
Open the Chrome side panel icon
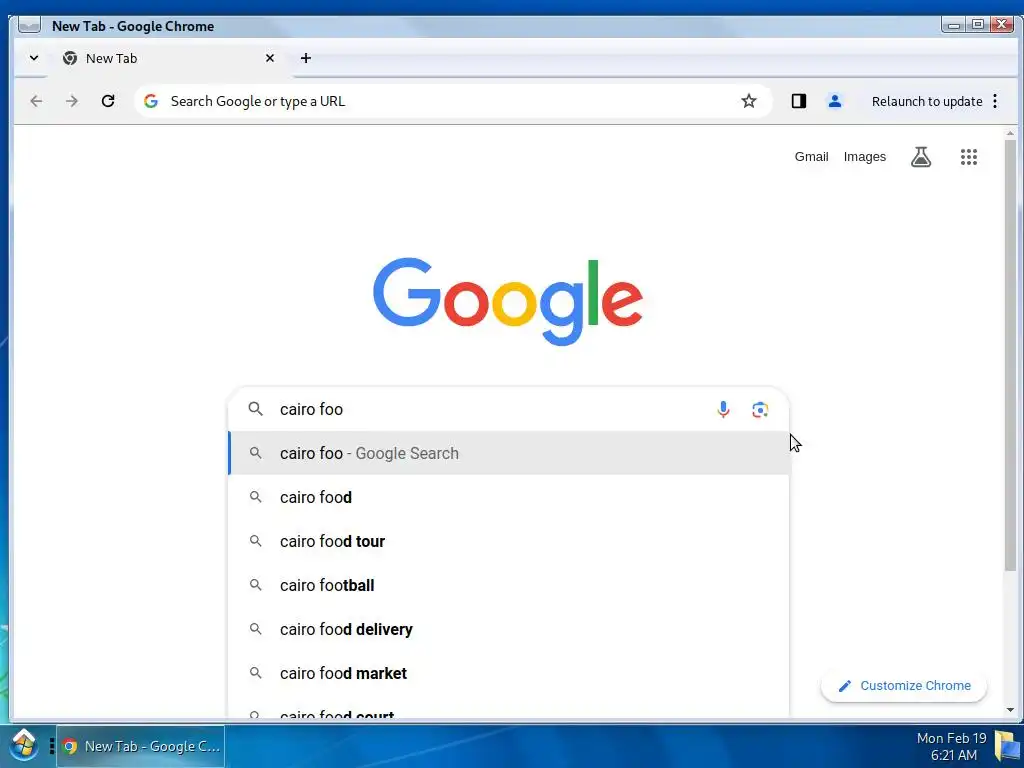click(799, 101)
